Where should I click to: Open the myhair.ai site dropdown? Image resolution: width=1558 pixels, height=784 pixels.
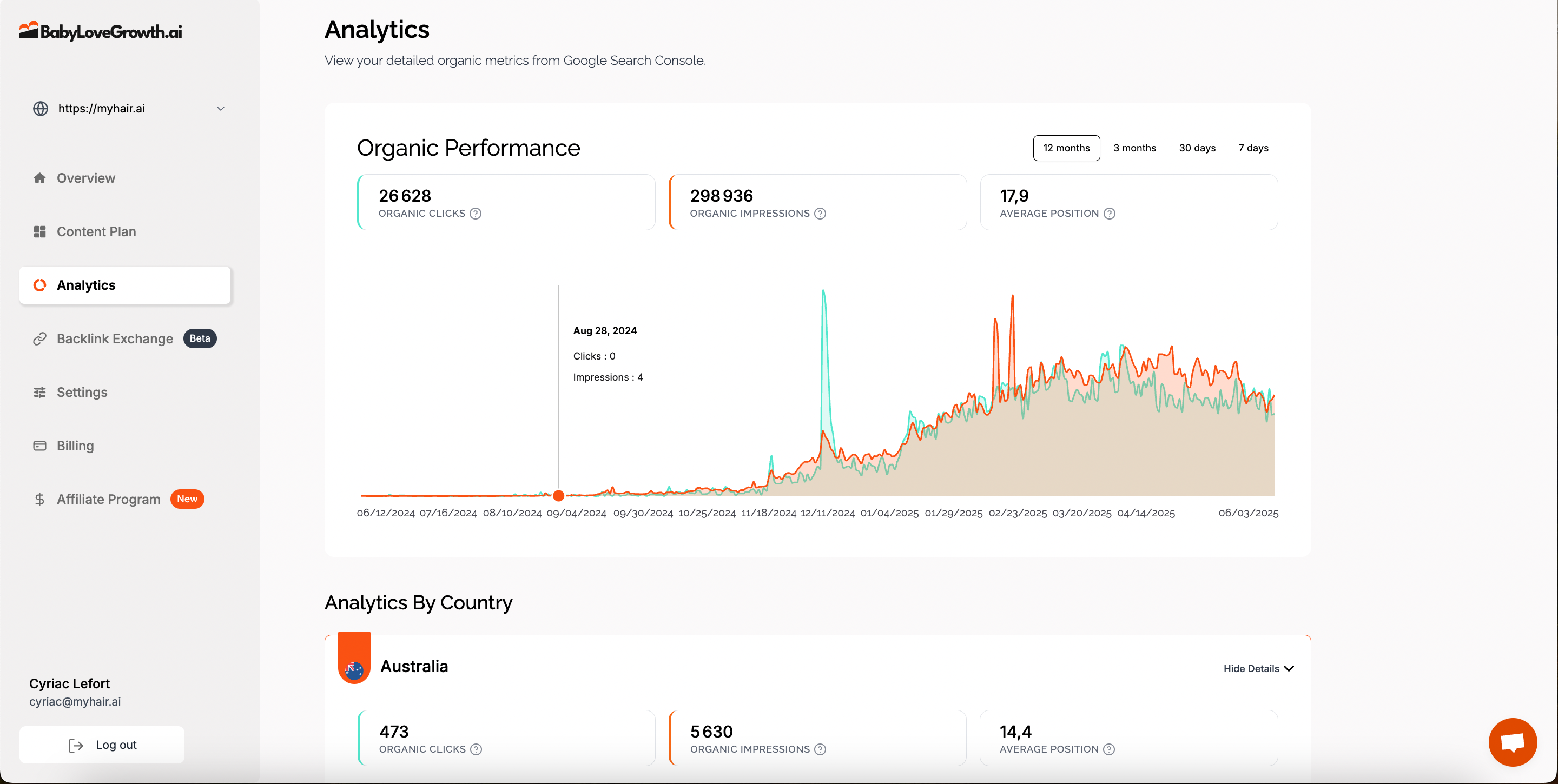pos(129,109)
